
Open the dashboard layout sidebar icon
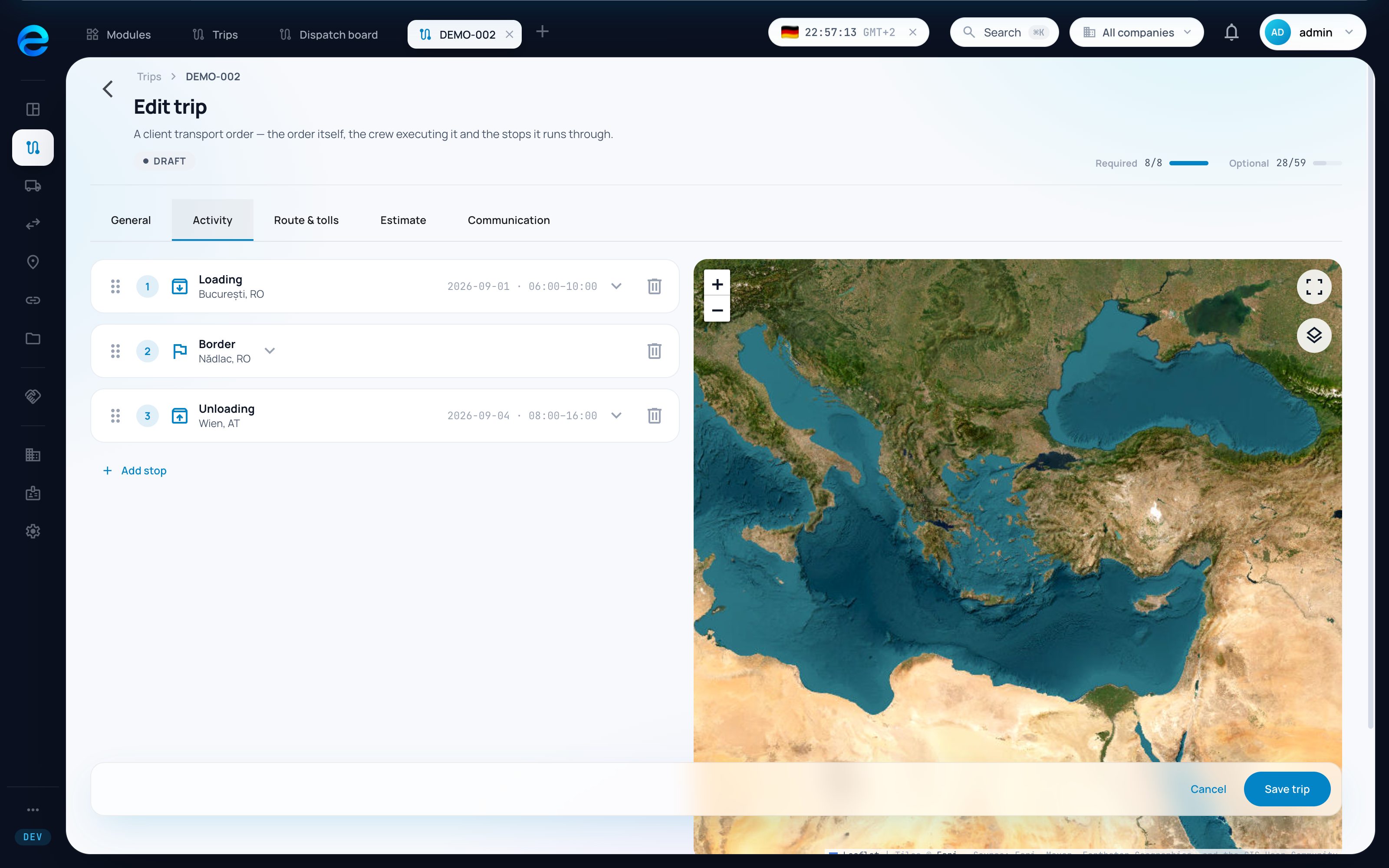click(x=33, y=109)
